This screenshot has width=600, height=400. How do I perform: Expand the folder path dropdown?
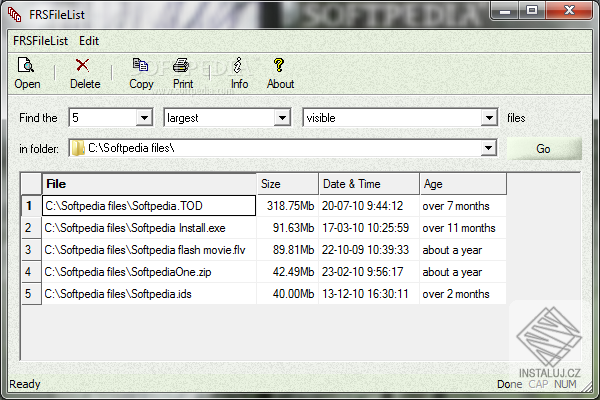coord(488,148)
